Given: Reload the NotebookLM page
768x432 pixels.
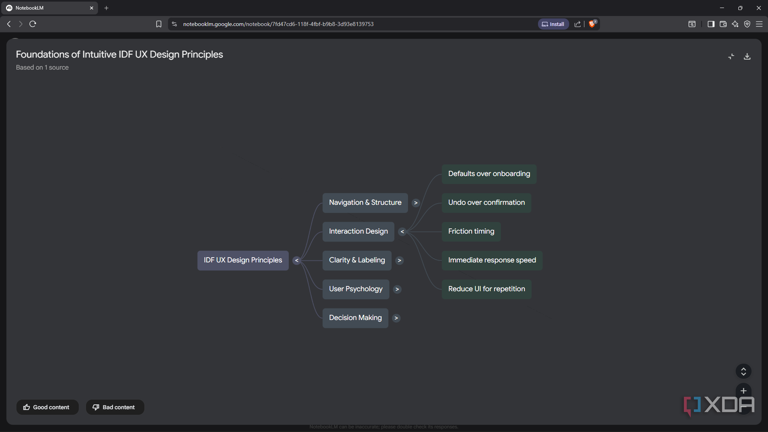Looking at the screenshot, I should point(33,24).
